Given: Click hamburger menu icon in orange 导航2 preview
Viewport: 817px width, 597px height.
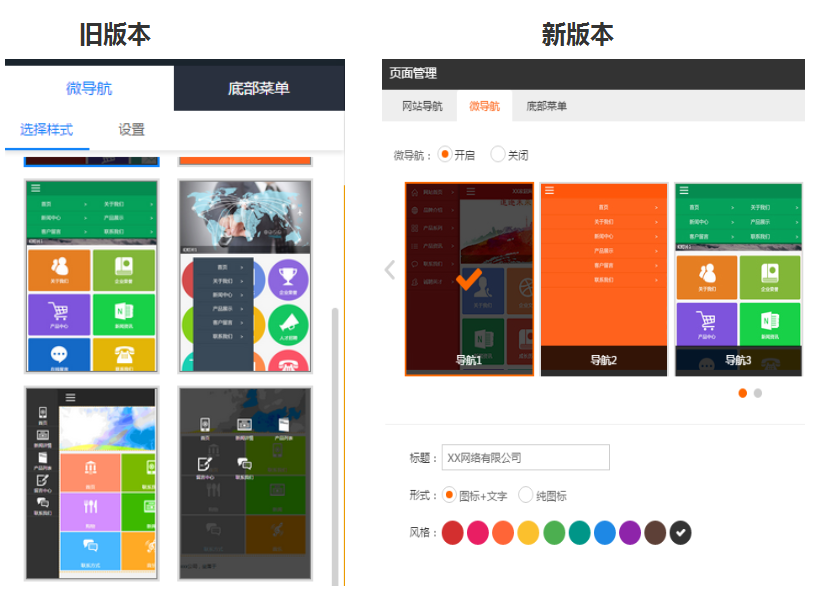Looking at the screenshot, I should 549,190.
